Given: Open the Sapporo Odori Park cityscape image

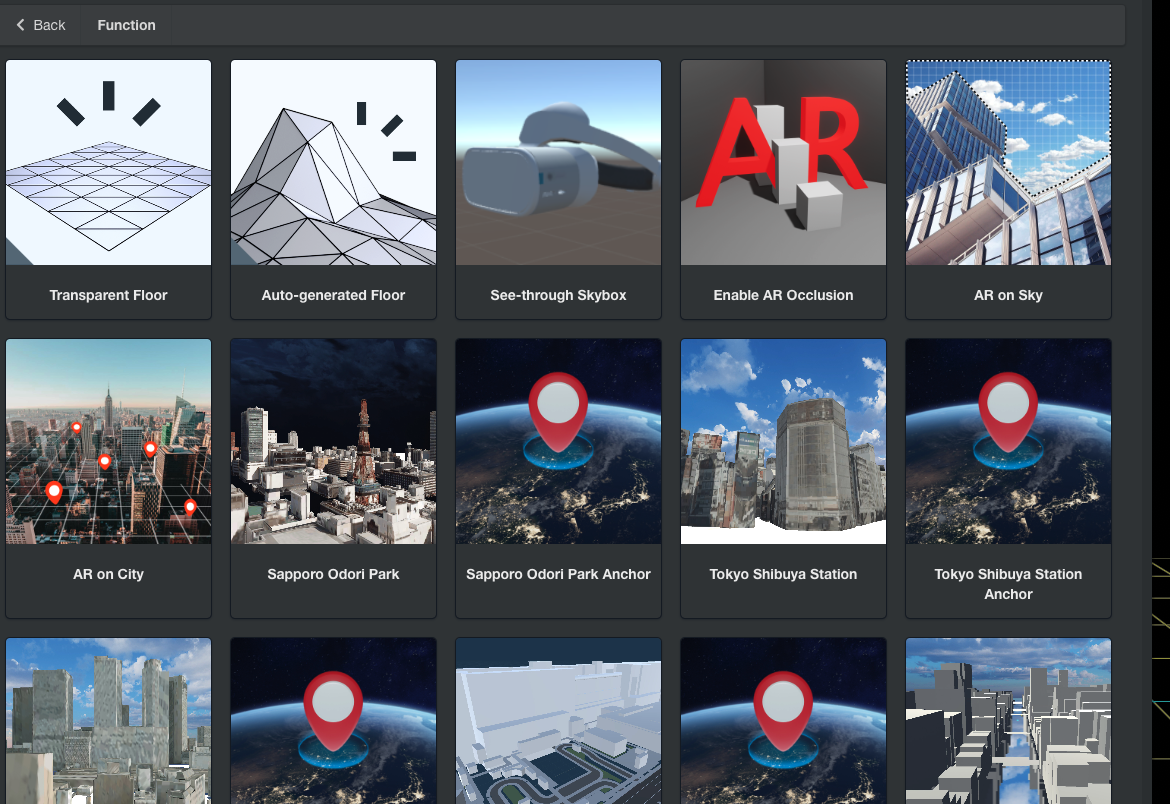Looking at the screenshot, I should [334, 442].
